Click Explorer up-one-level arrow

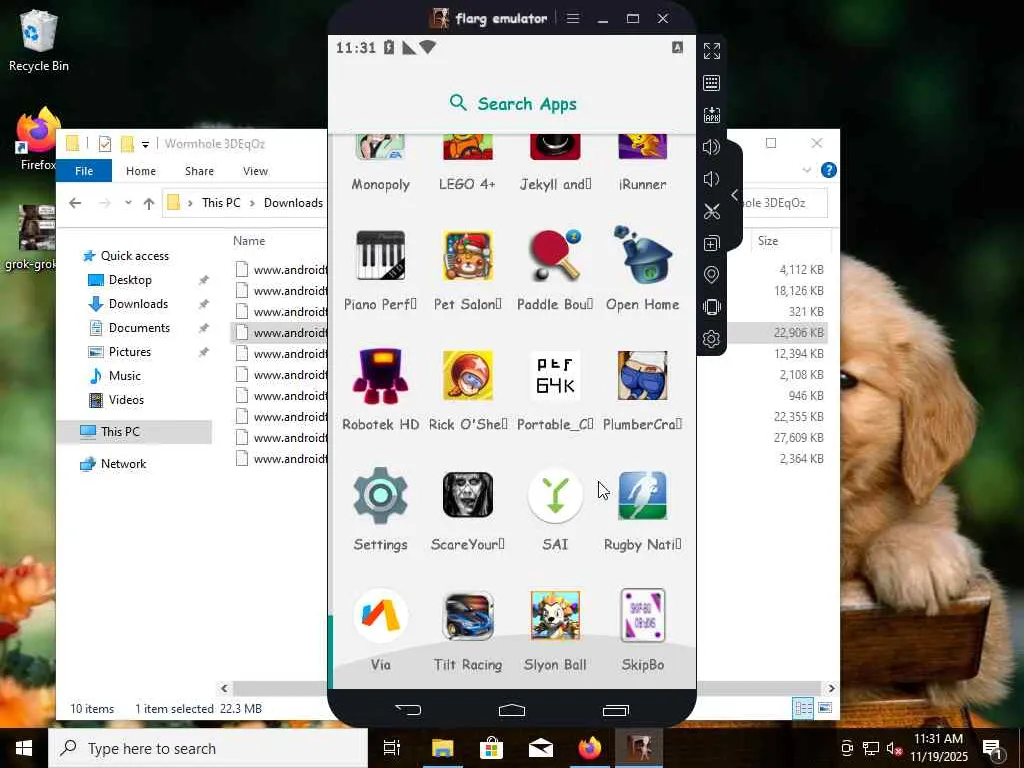(149, 203)
